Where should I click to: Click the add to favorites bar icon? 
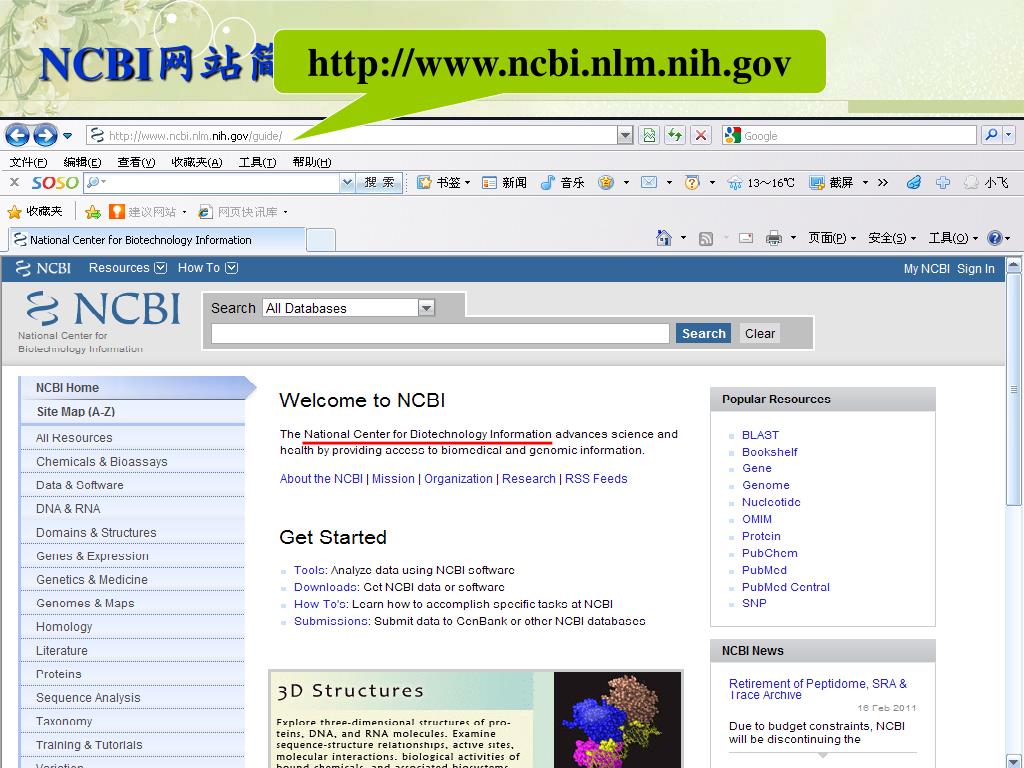coord(93,212)
